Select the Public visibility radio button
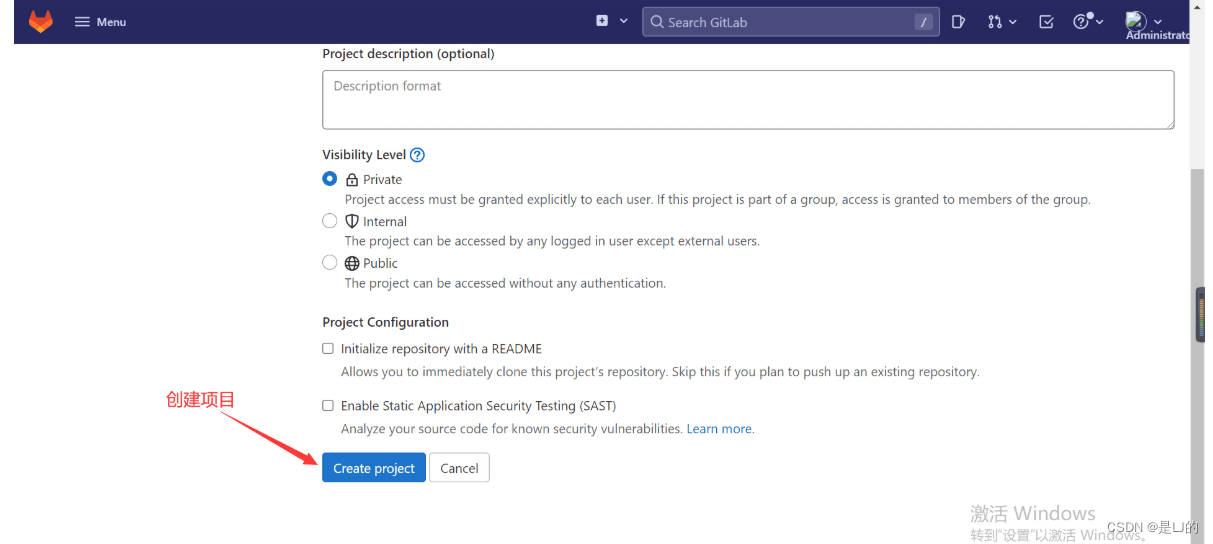Image resolution: width=1213 pixels, height=544 pixels. (330, 263)
